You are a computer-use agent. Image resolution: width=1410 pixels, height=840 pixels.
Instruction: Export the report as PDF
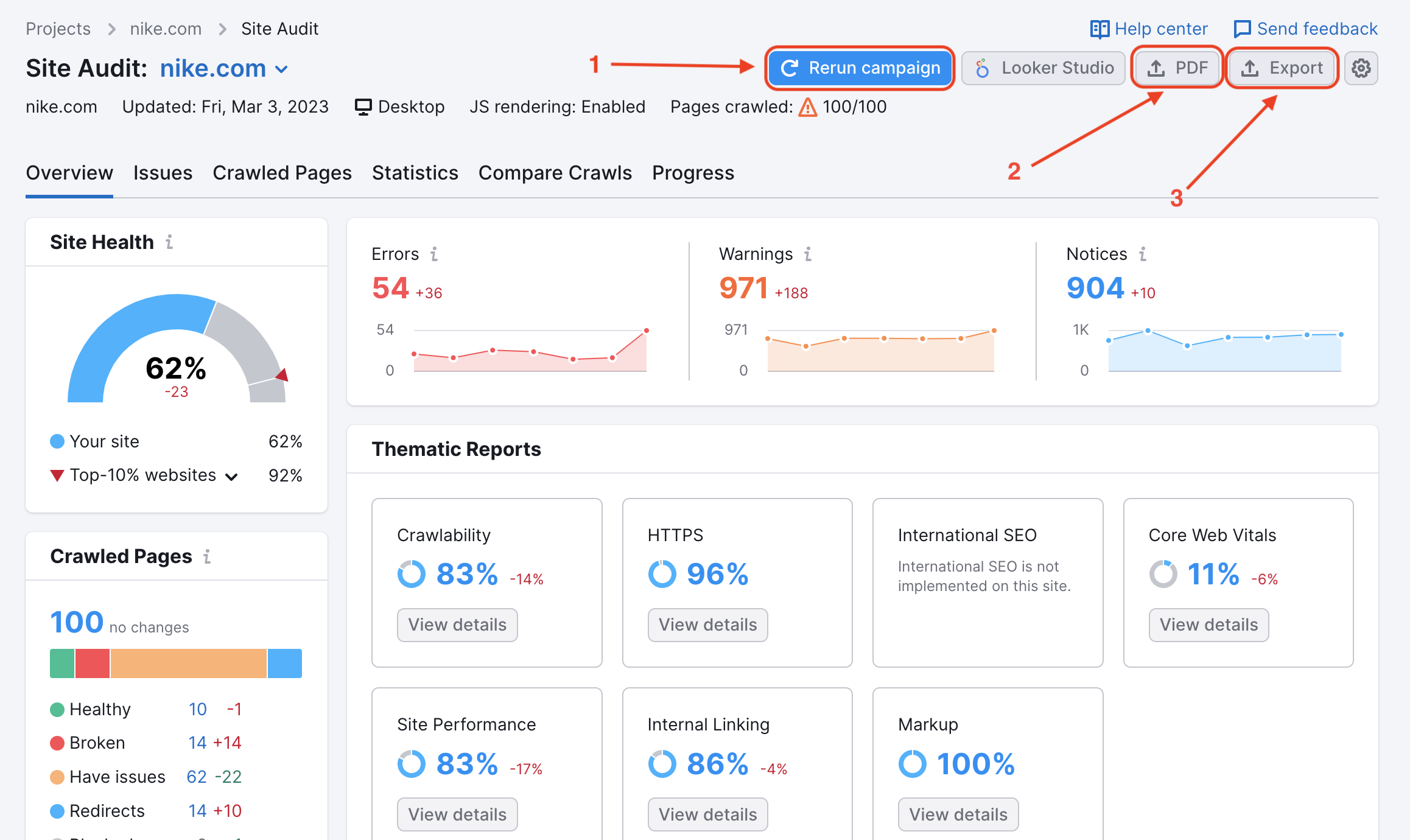[1177, 68]
